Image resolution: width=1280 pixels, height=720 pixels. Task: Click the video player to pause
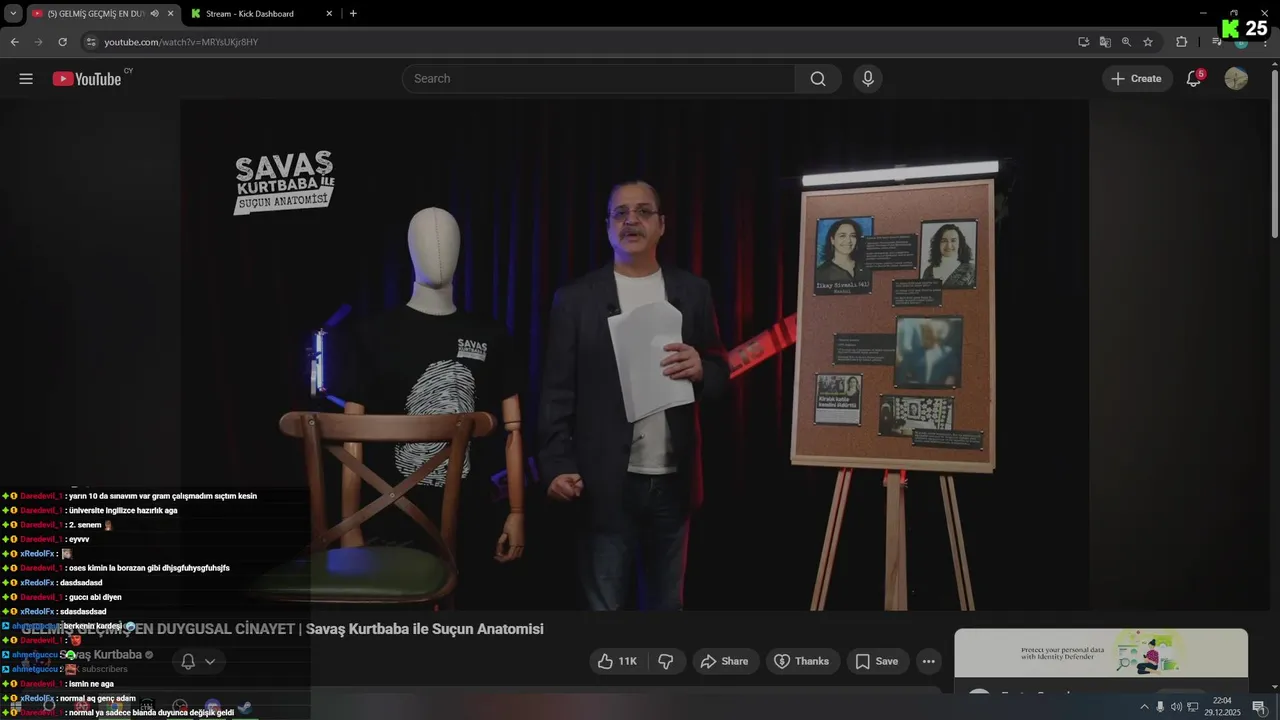634,355
